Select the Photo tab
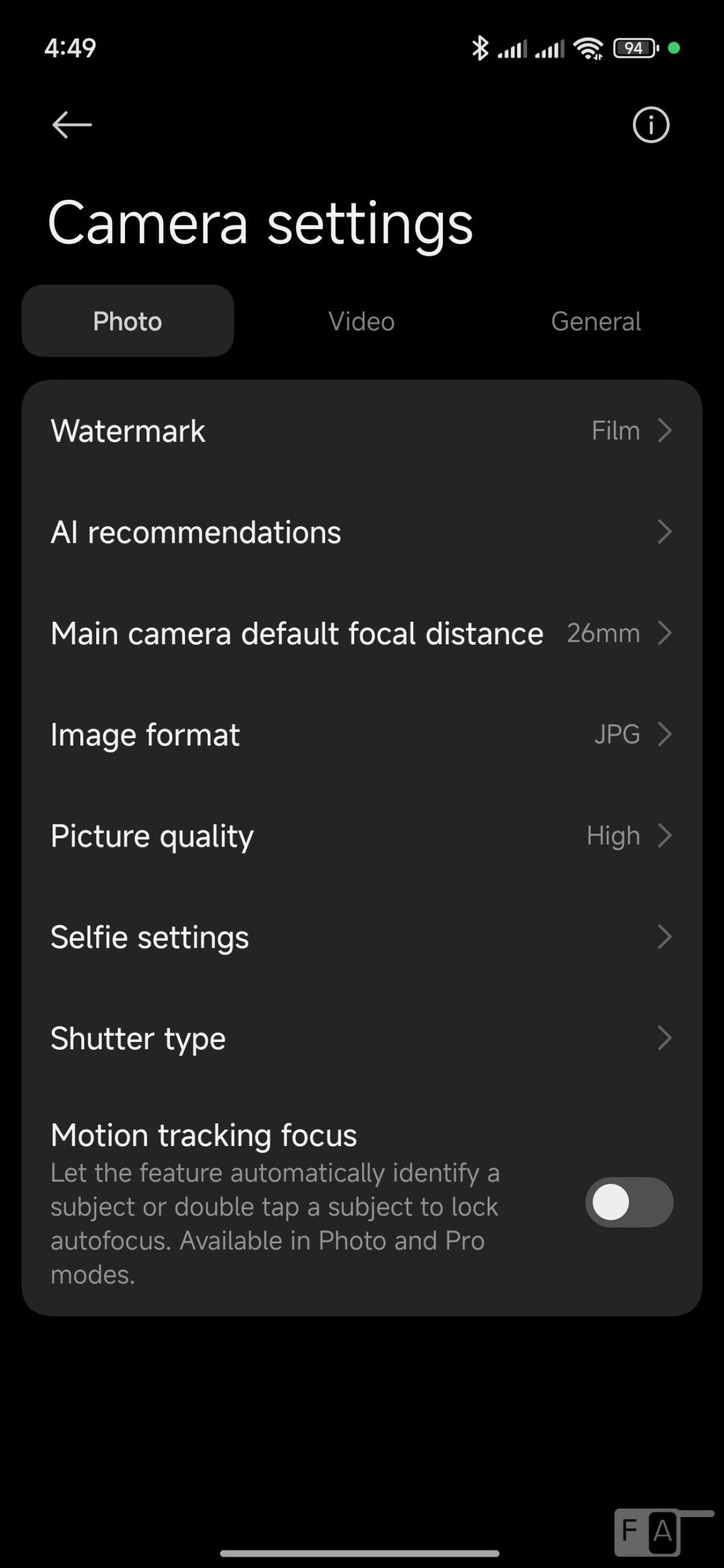Screen dimensions: 724x1568 tap(127, 321)
